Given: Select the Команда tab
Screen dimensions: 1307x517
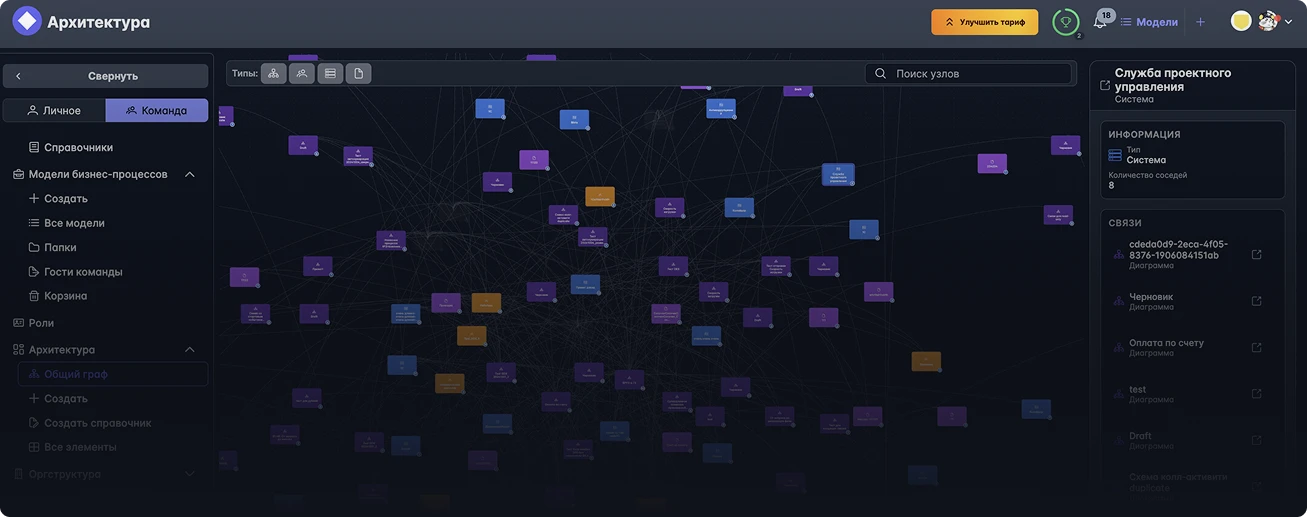Looking at the screenshot, I should point(157,110).
